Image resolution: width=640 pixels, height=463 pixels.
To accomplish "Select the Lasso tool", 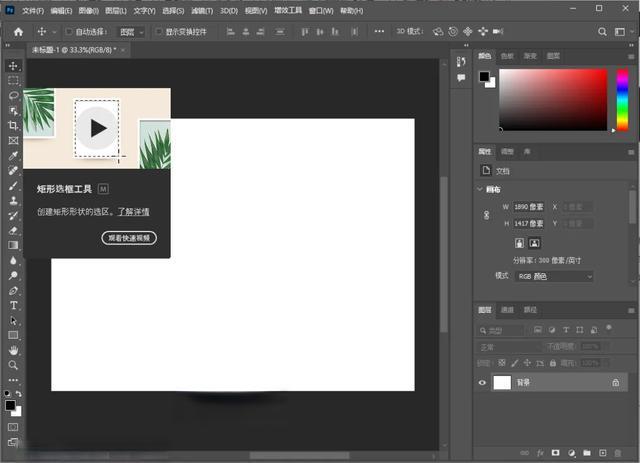I will [13, 95].
